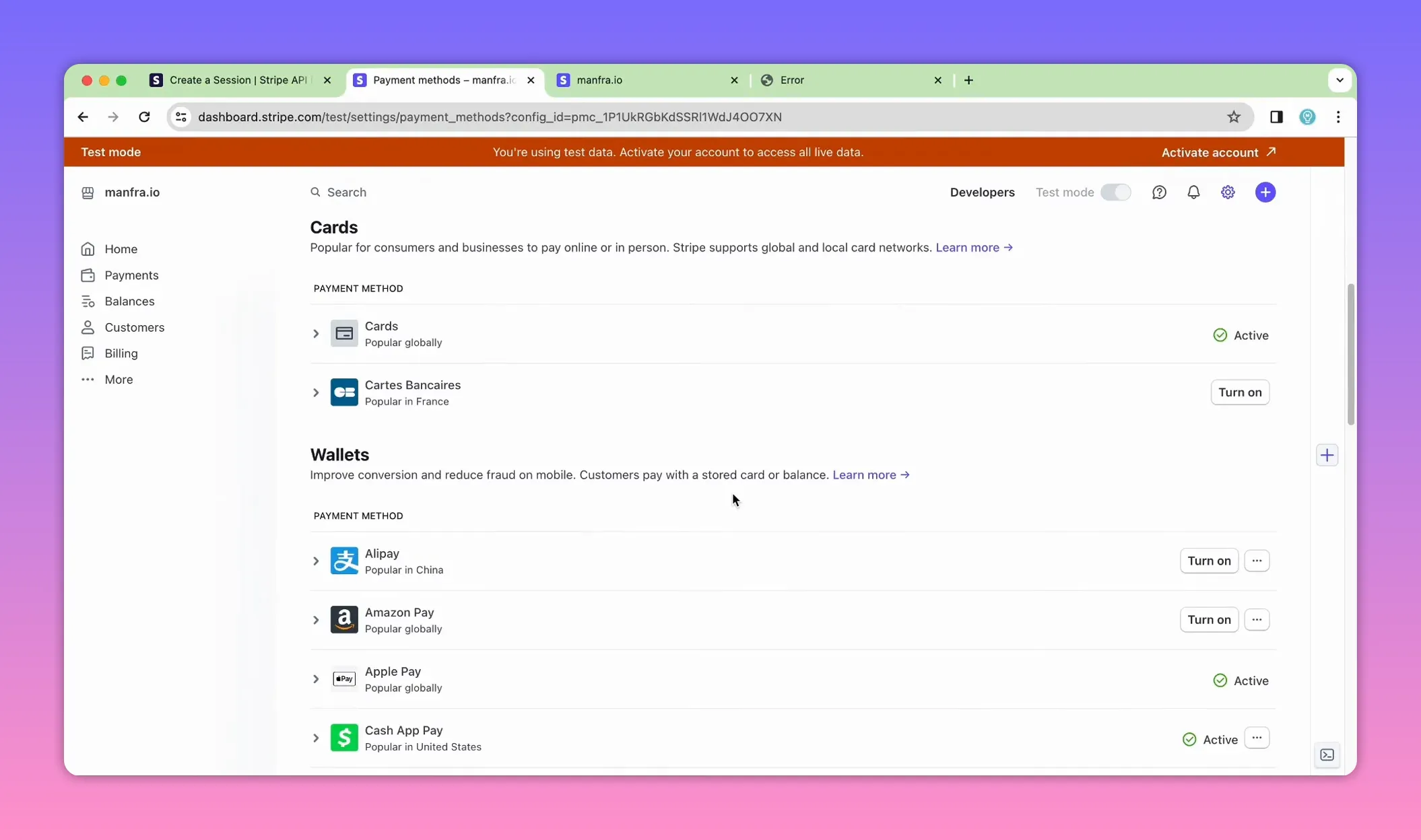Open the Cash App Pay overflow menu
Viewport: 1421px width, 840px height.
pos(1257,738)
